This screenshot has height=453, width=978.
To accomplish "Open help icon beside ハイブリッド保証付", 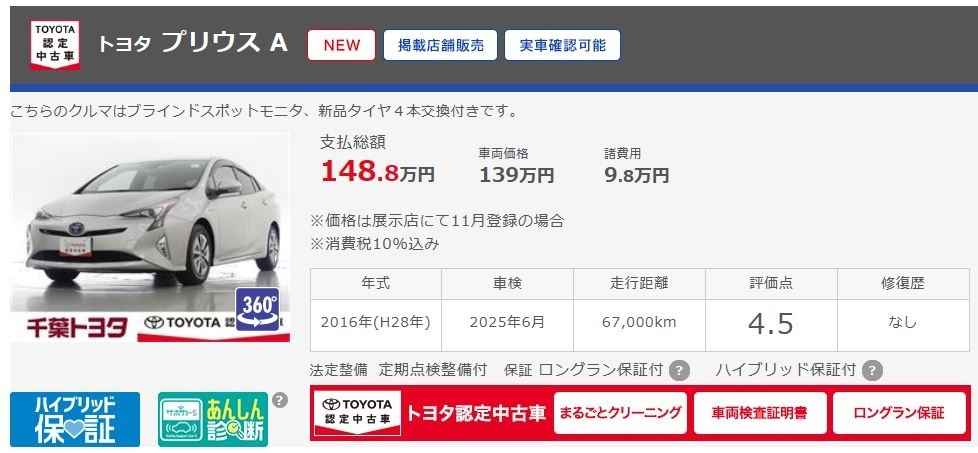I will 873,371.
